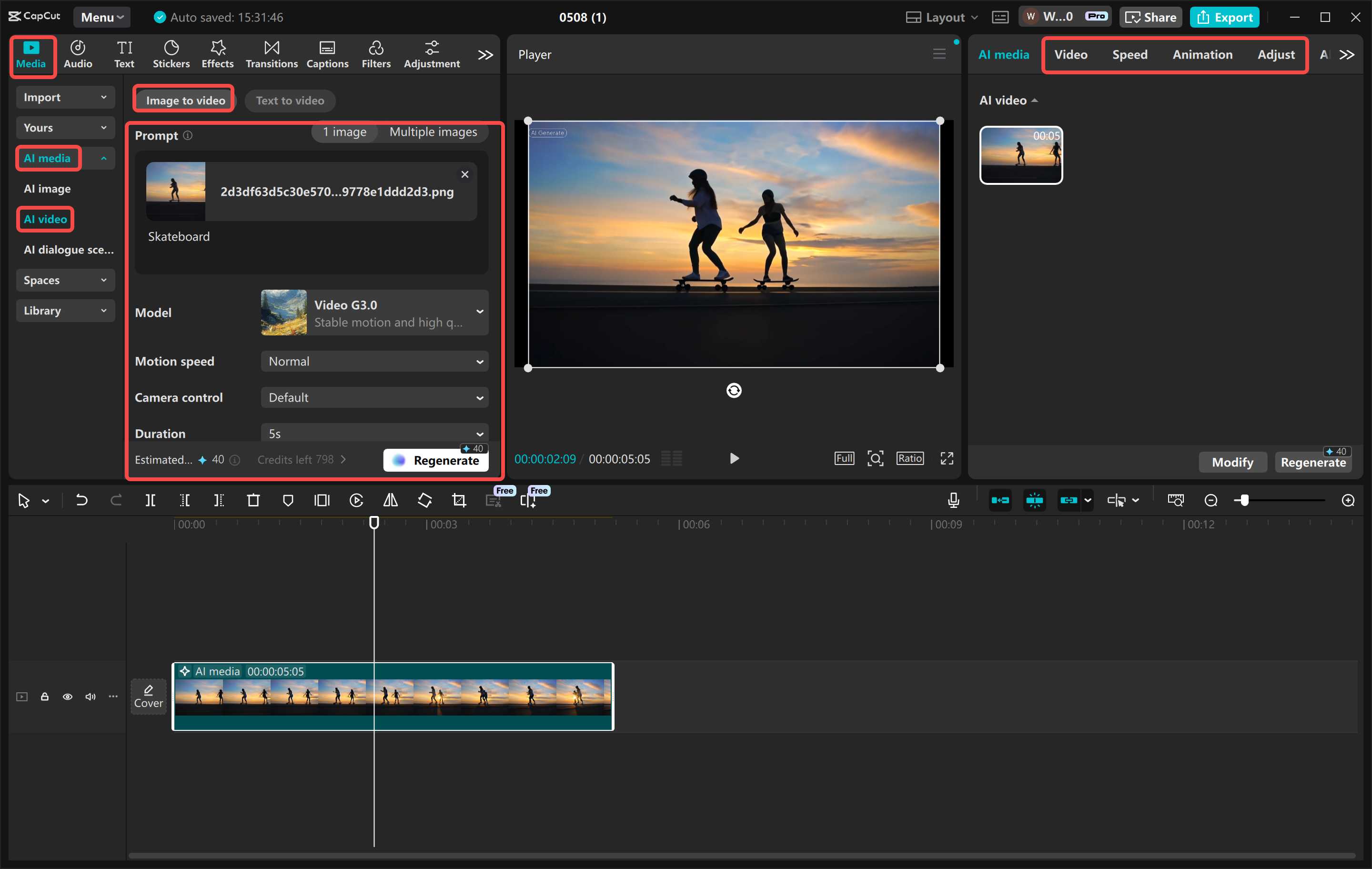Crop the selected clip
This screenshot has width=1372, height=869.
[459, 500]
